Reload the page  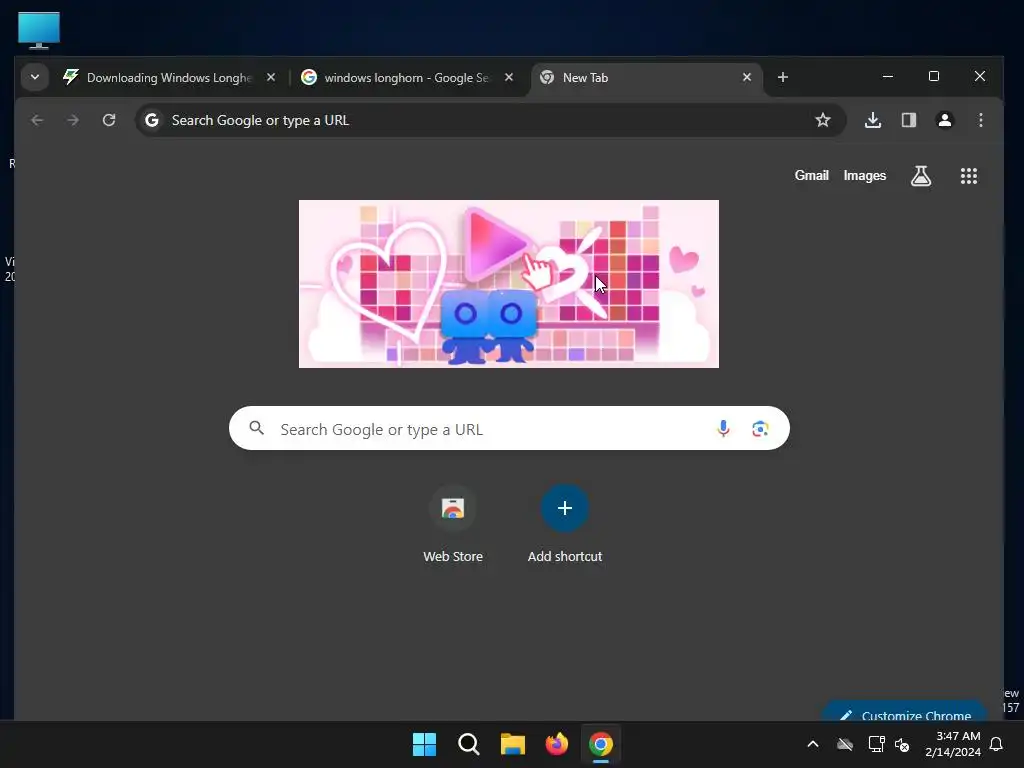[x=109, y=120]
